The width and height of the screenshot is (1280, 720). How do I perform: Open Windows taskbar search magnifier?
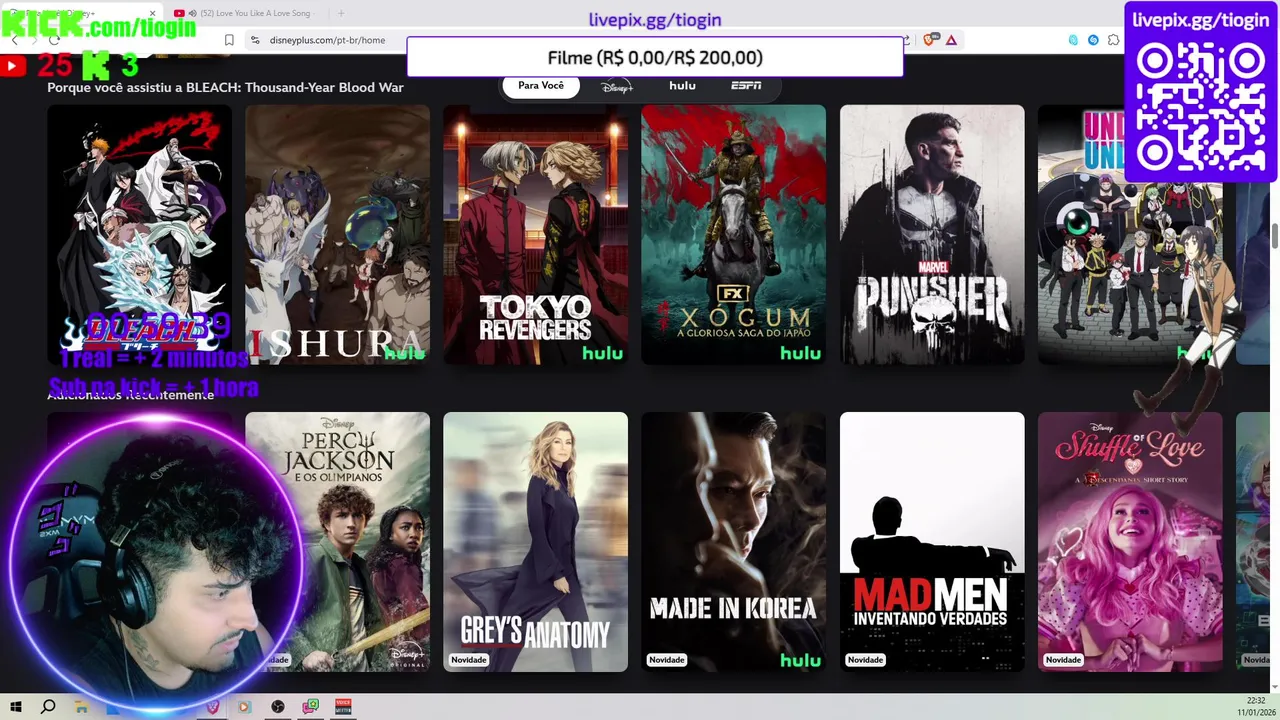[48, 707]
